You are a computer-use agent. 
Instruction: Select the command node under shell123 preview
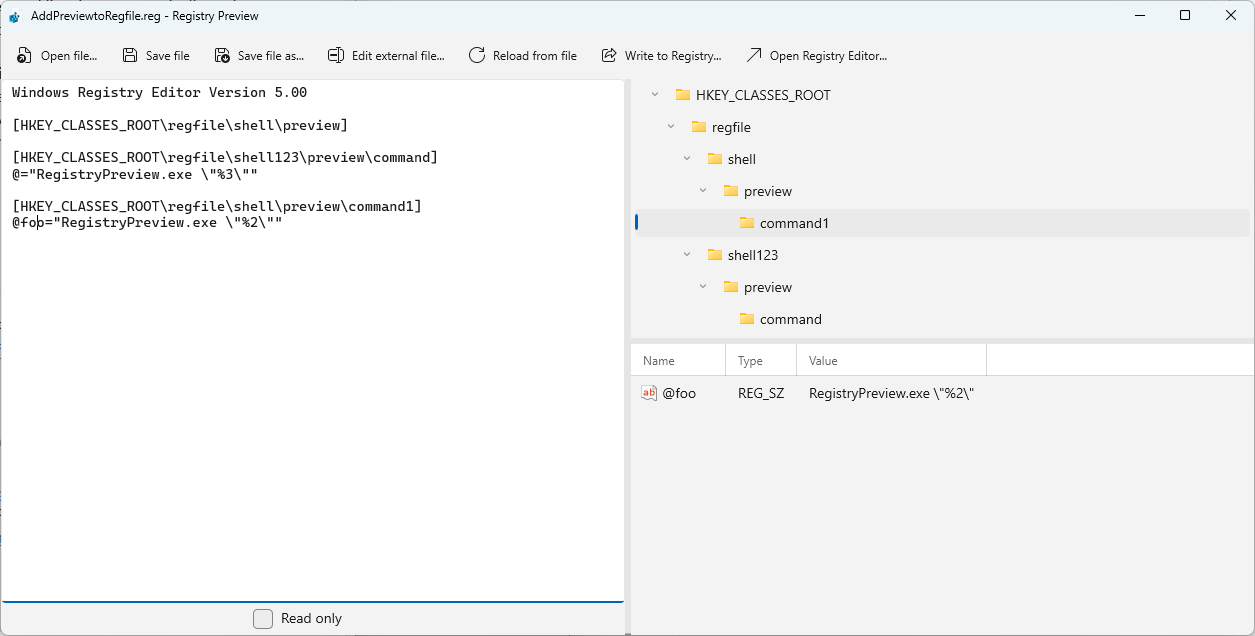789,319
